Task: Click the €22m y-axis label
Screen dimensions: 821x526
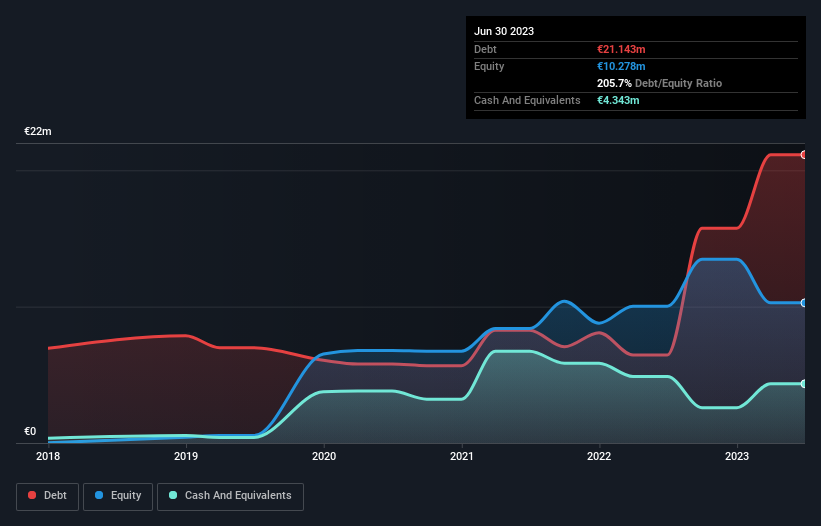Action: click(38, 131)
